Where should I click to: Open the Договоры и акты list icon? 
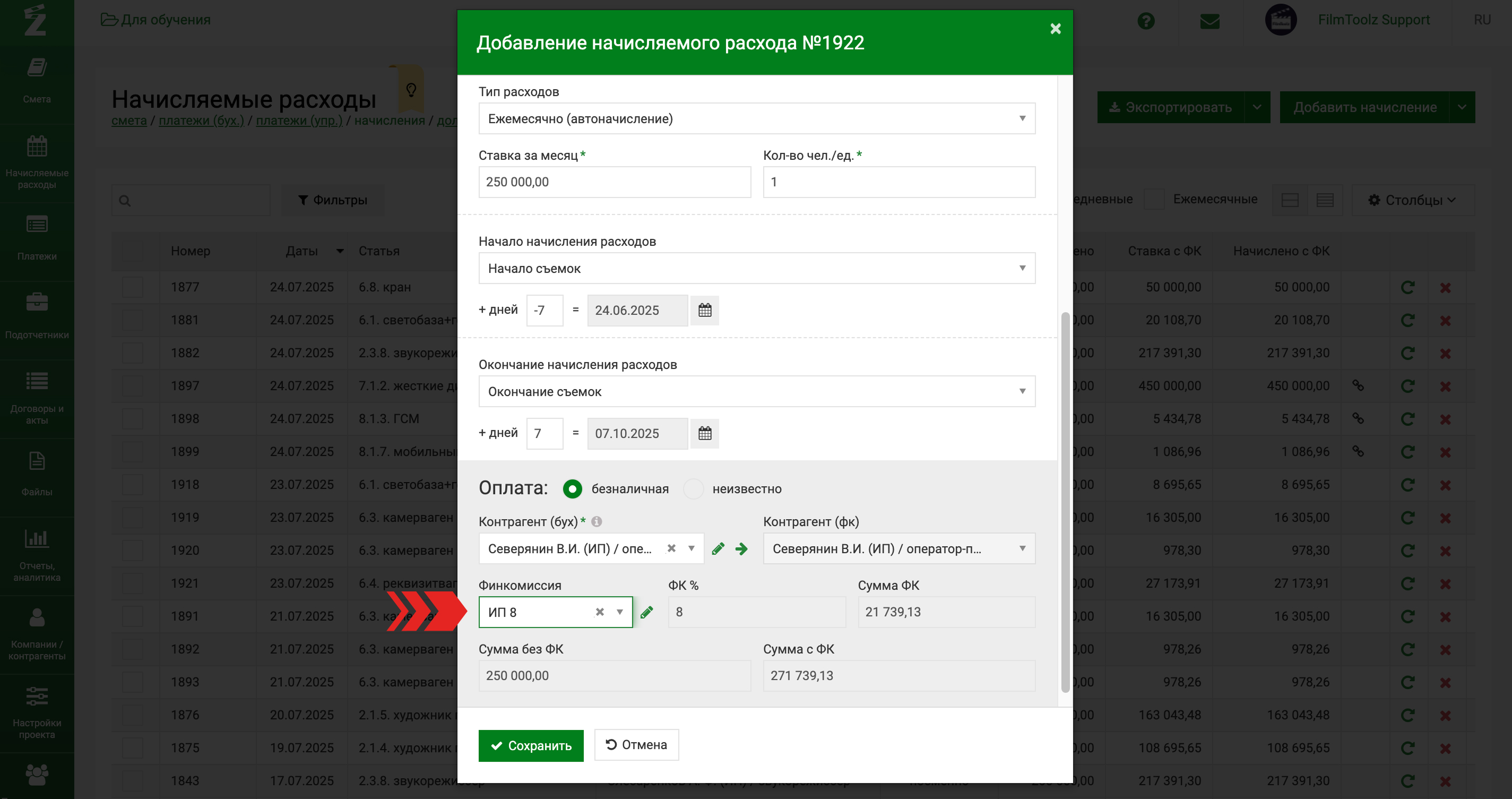coord(37,382)
